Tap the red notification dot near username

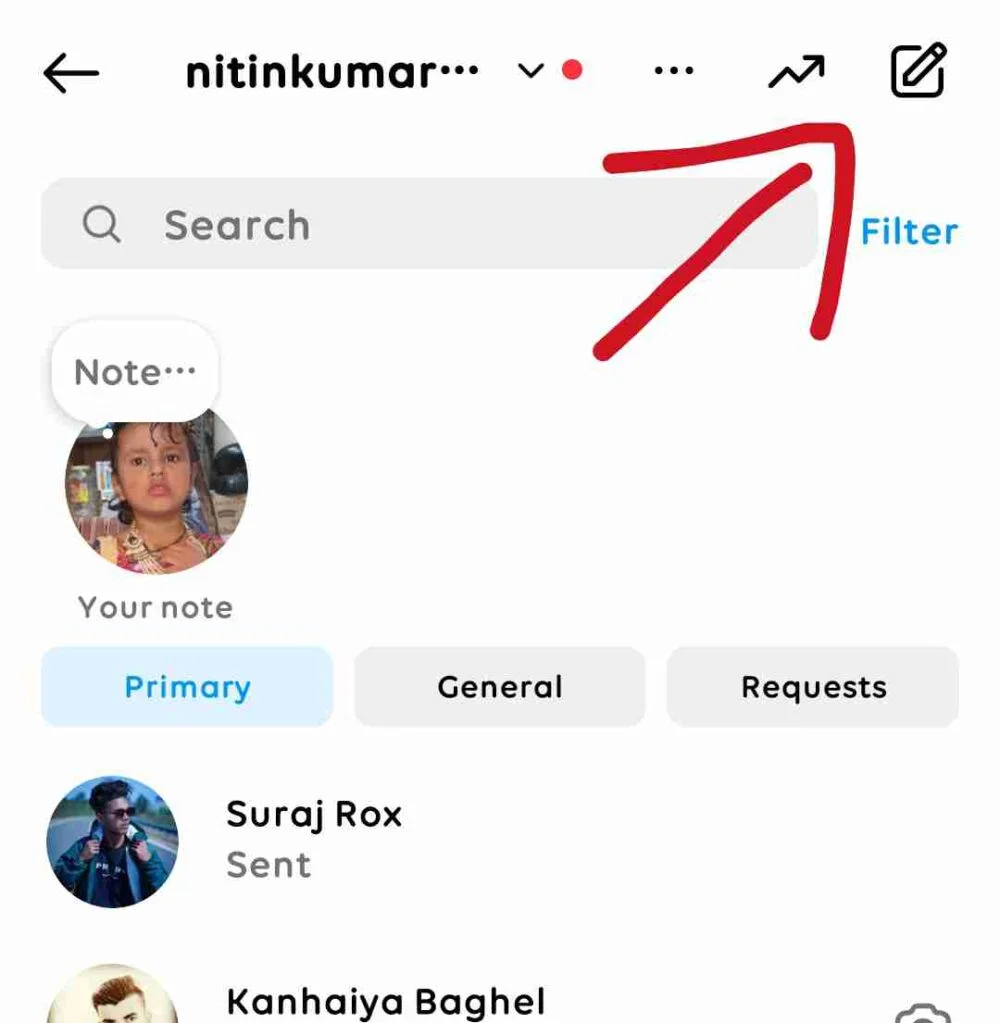click(572, 70)
